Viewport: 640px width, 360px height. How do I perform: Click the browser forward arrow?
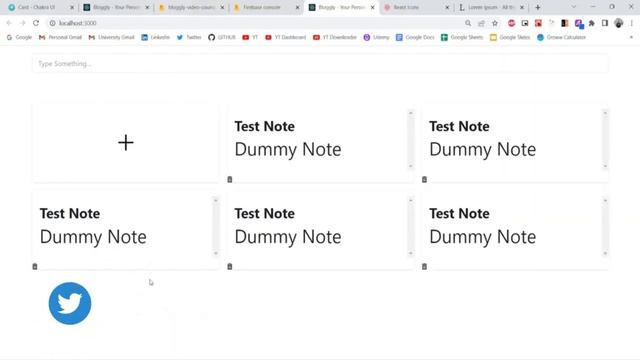[x=22, y=23]
